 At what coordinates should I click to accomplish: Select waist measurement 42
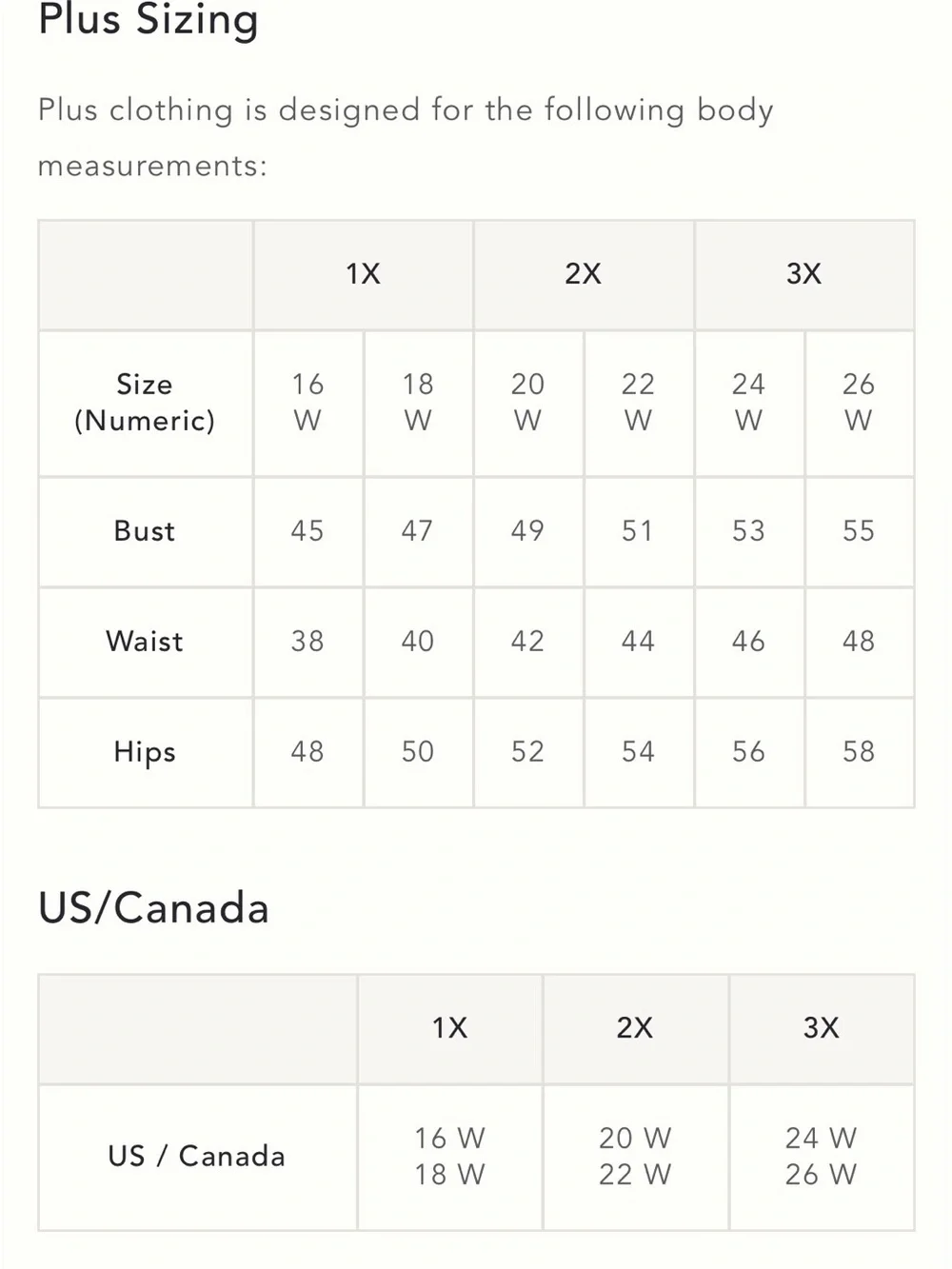(x=528, y=642)
